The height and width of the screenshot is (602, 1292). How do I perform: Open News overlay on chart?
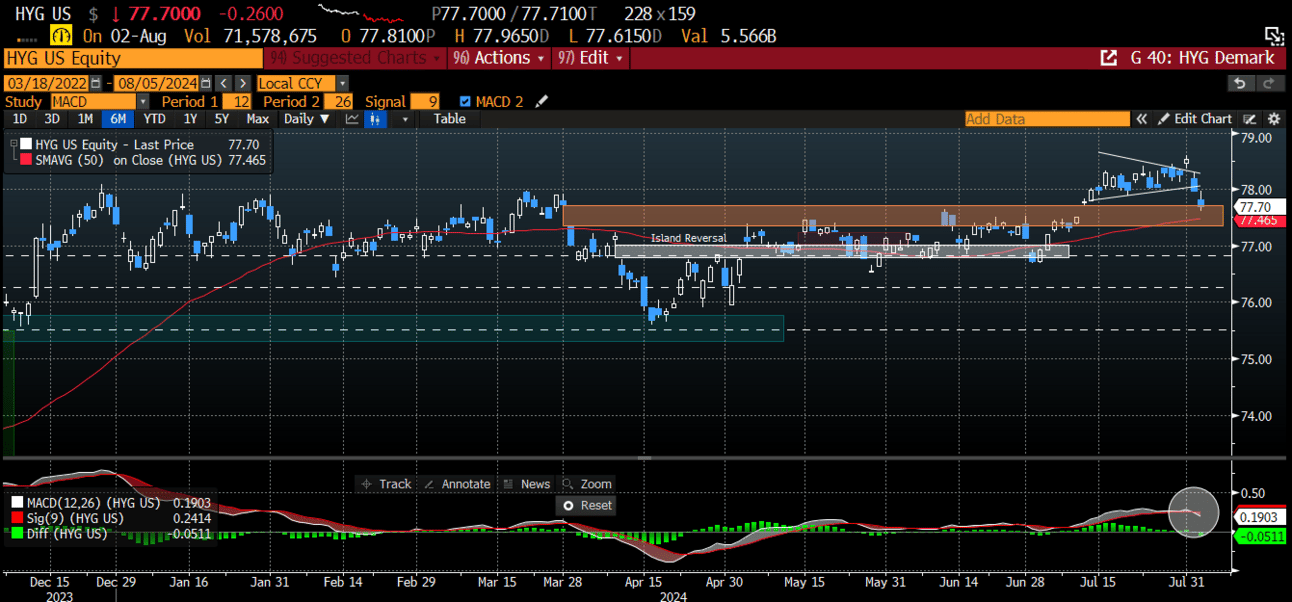pos(528,484)
